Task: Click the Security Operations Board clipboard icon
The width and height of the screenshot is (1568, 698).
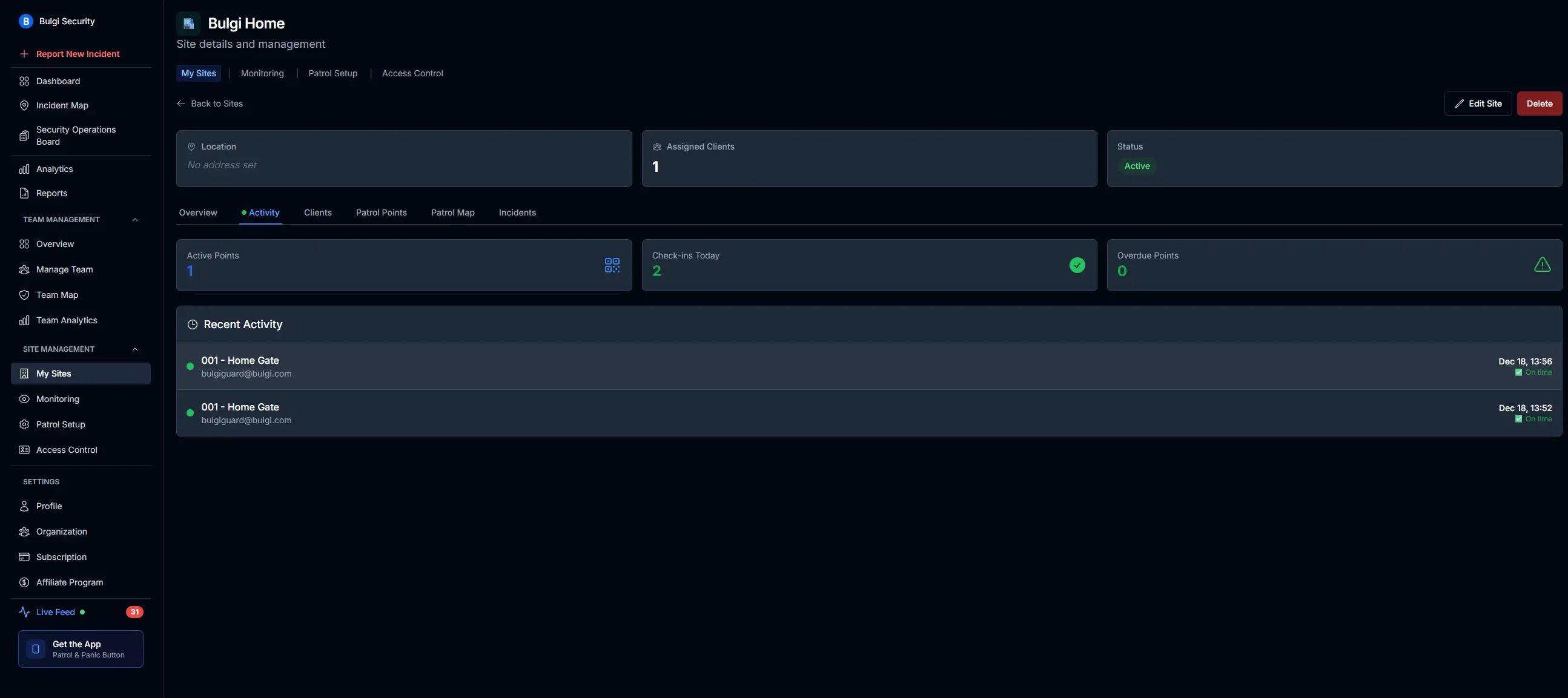Action: [x=24, y=136]
